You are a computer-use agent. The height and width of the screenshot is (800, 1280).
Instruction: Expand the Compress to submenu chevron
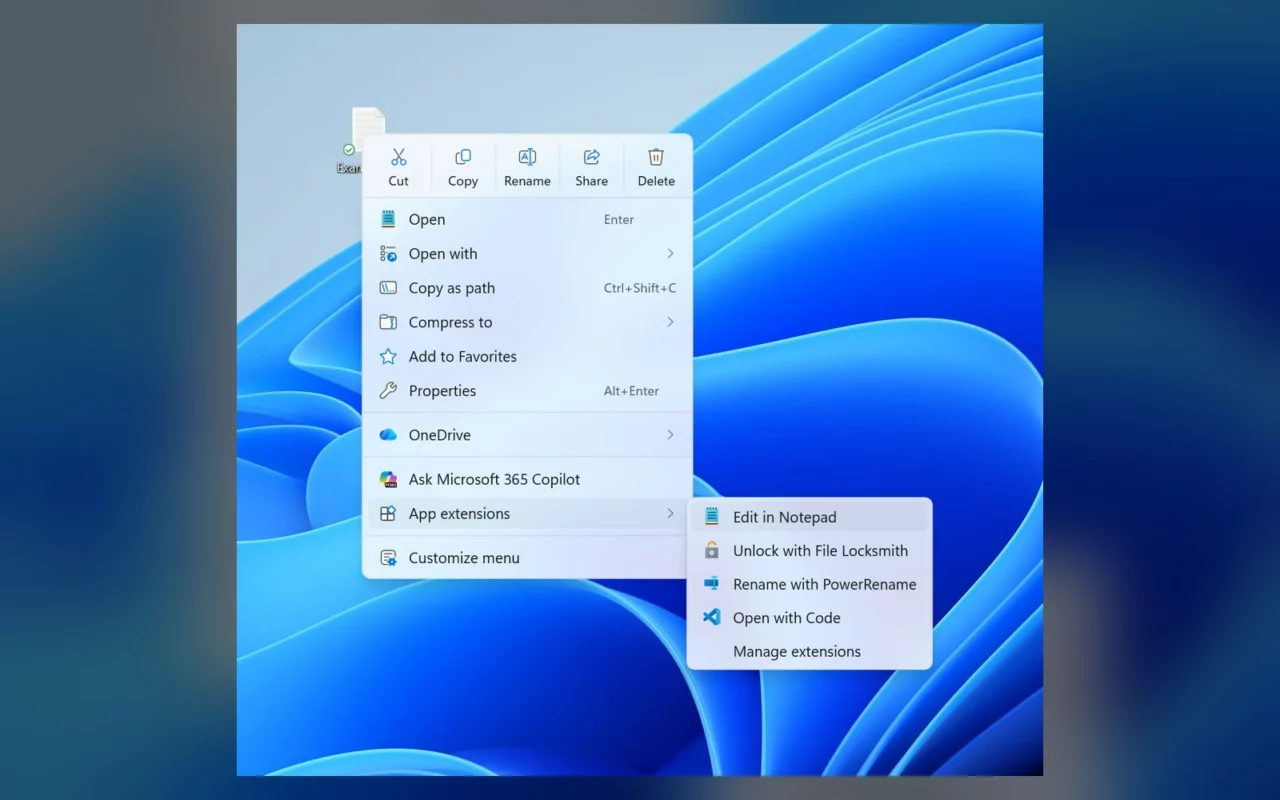(x=670, y=322)
